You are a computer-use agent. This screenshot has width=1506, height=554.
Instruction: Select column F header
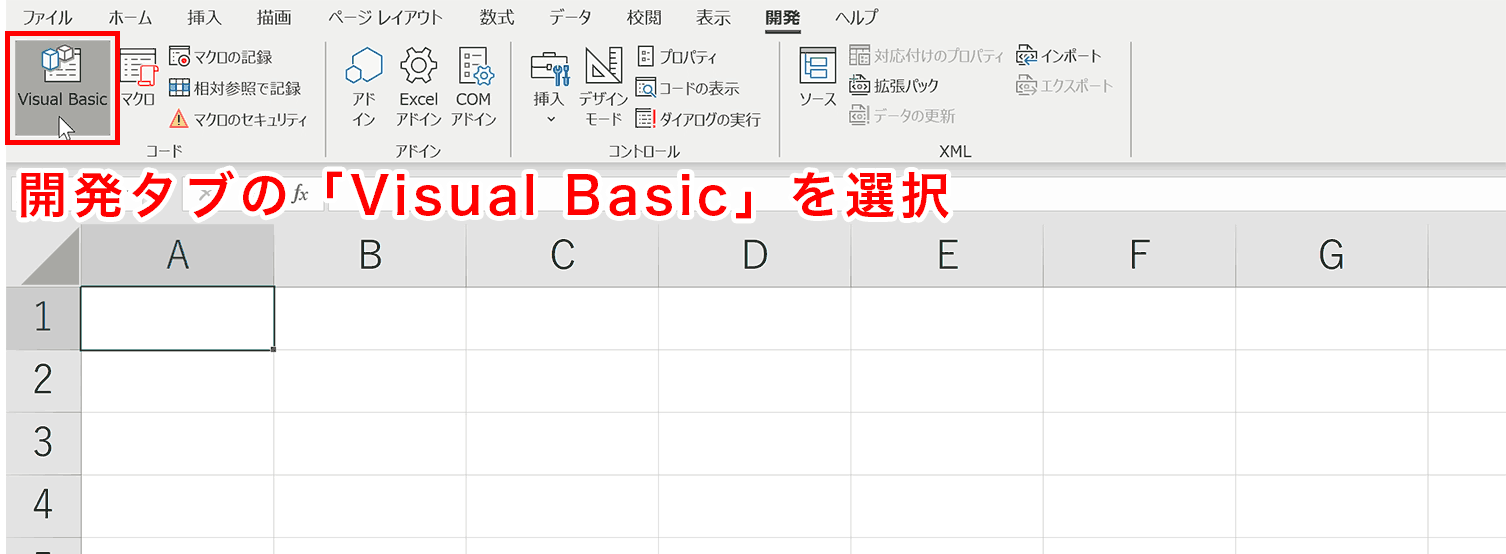(x=1139, y=256)
